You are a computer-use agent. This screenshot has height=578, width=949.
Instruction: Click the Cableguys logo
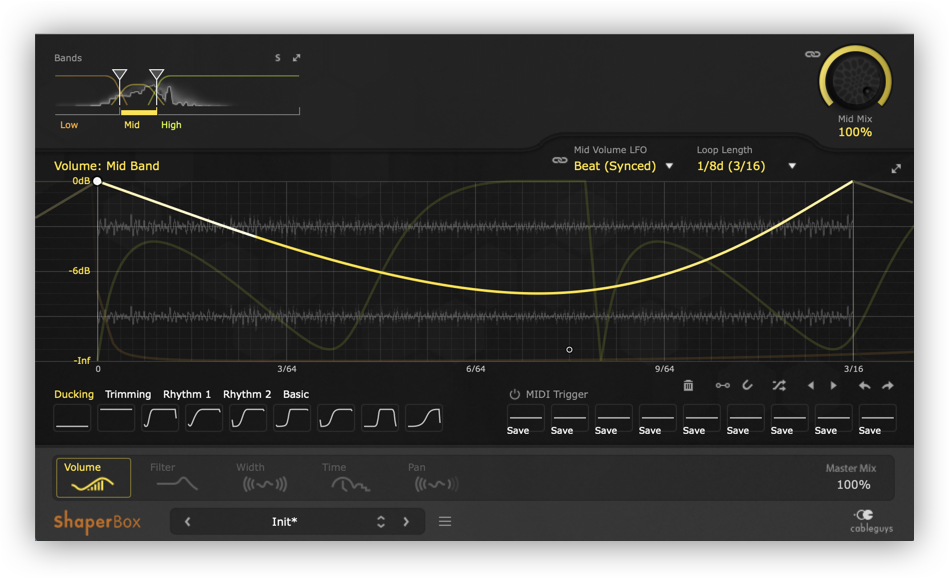tap(872, 521)
